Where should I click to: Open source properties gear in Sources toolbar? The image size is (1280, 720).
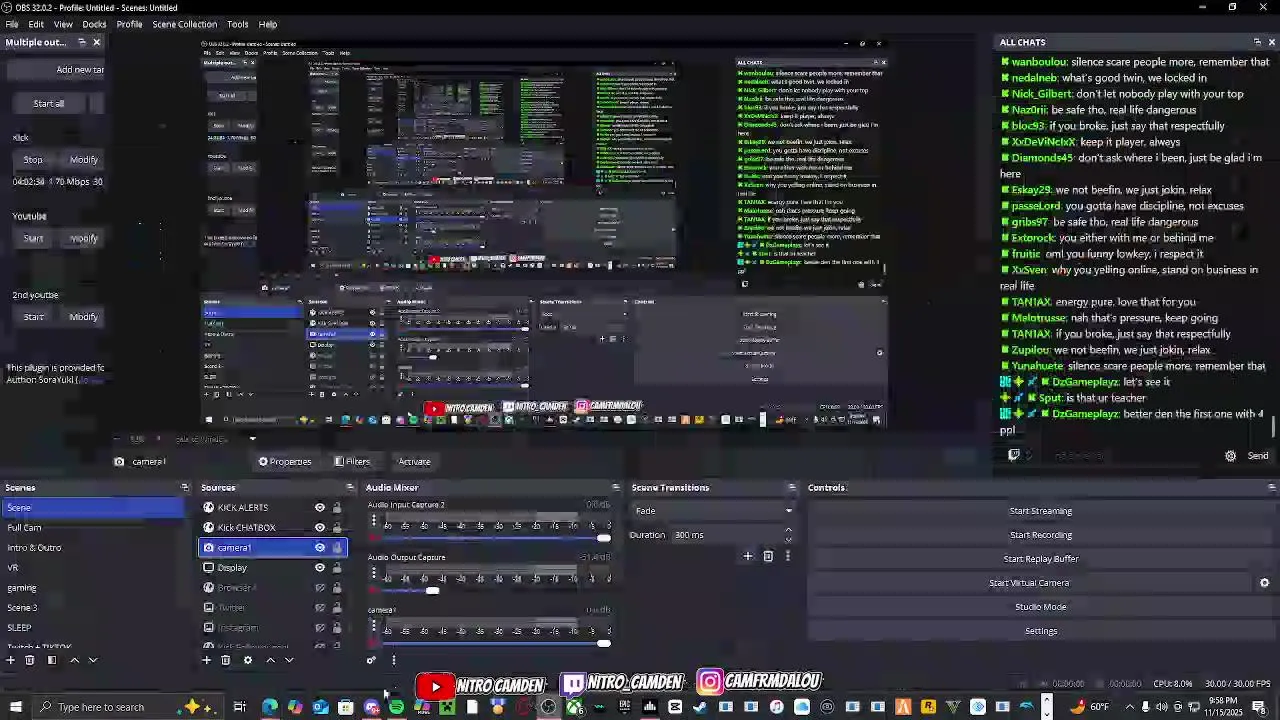(248, 660)
